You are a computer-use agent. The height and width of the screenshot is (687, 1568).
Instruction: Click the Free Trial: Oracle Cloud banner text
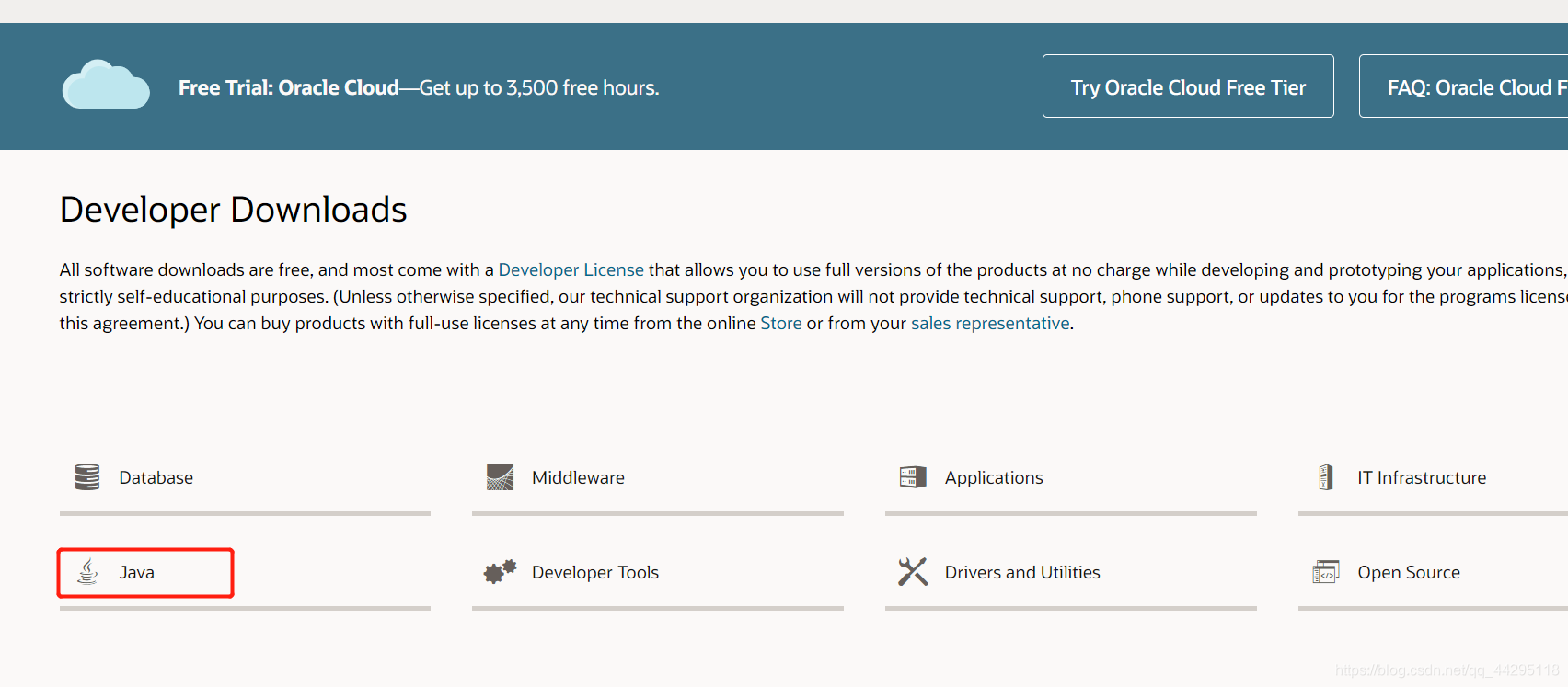(x=419, y=87)
